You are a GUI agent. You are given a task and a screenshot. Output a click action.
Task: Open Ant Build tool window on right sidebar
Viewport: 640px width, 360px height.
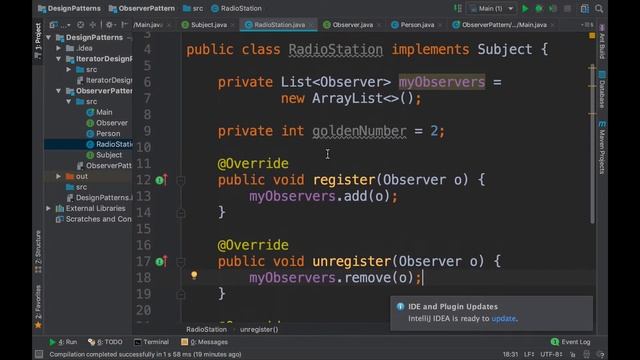click(602, 42)
